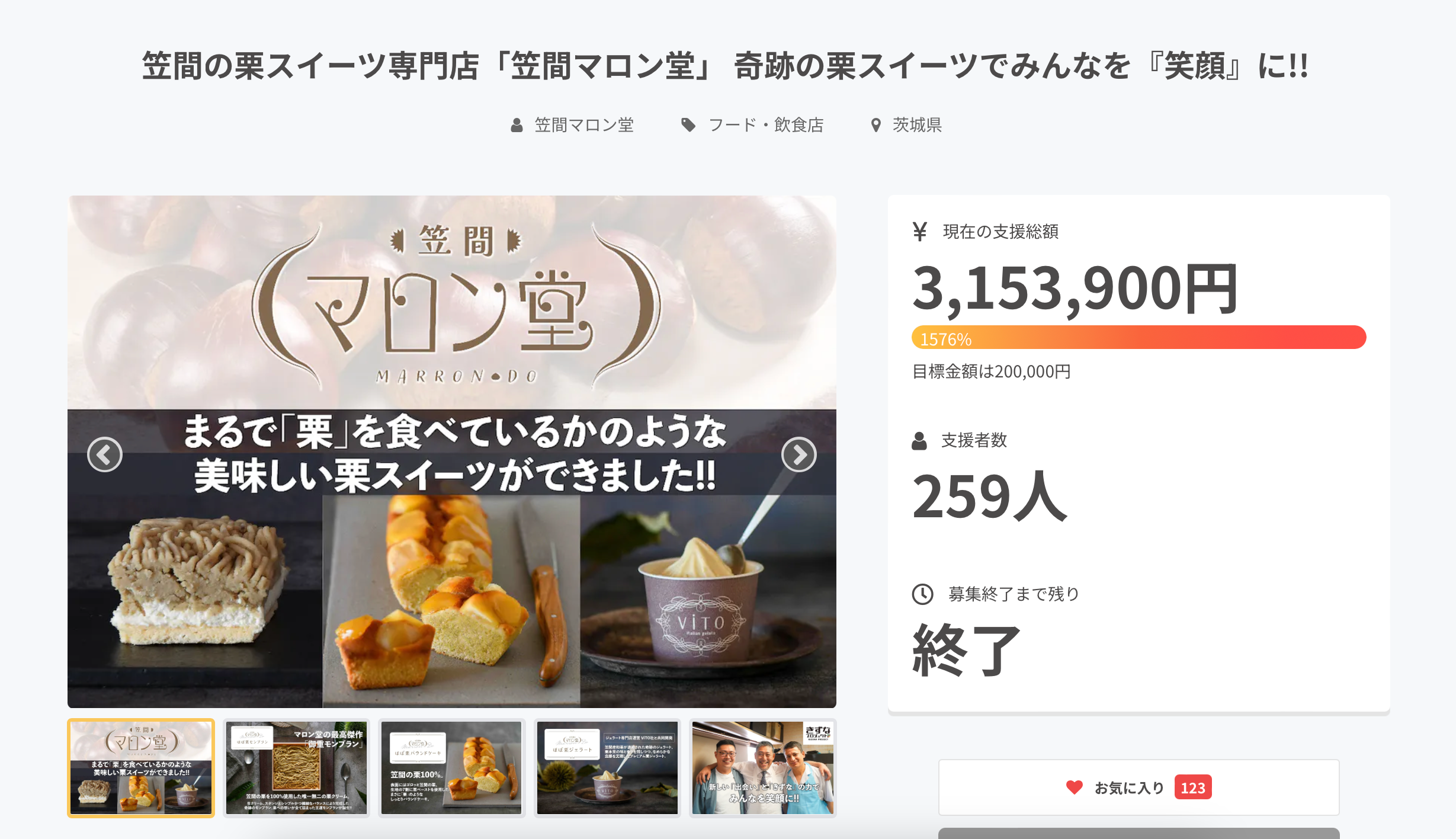Open the フード・飲食店 category link
The width and height of the screenshot is (1456, 839).
coord(766,125)
